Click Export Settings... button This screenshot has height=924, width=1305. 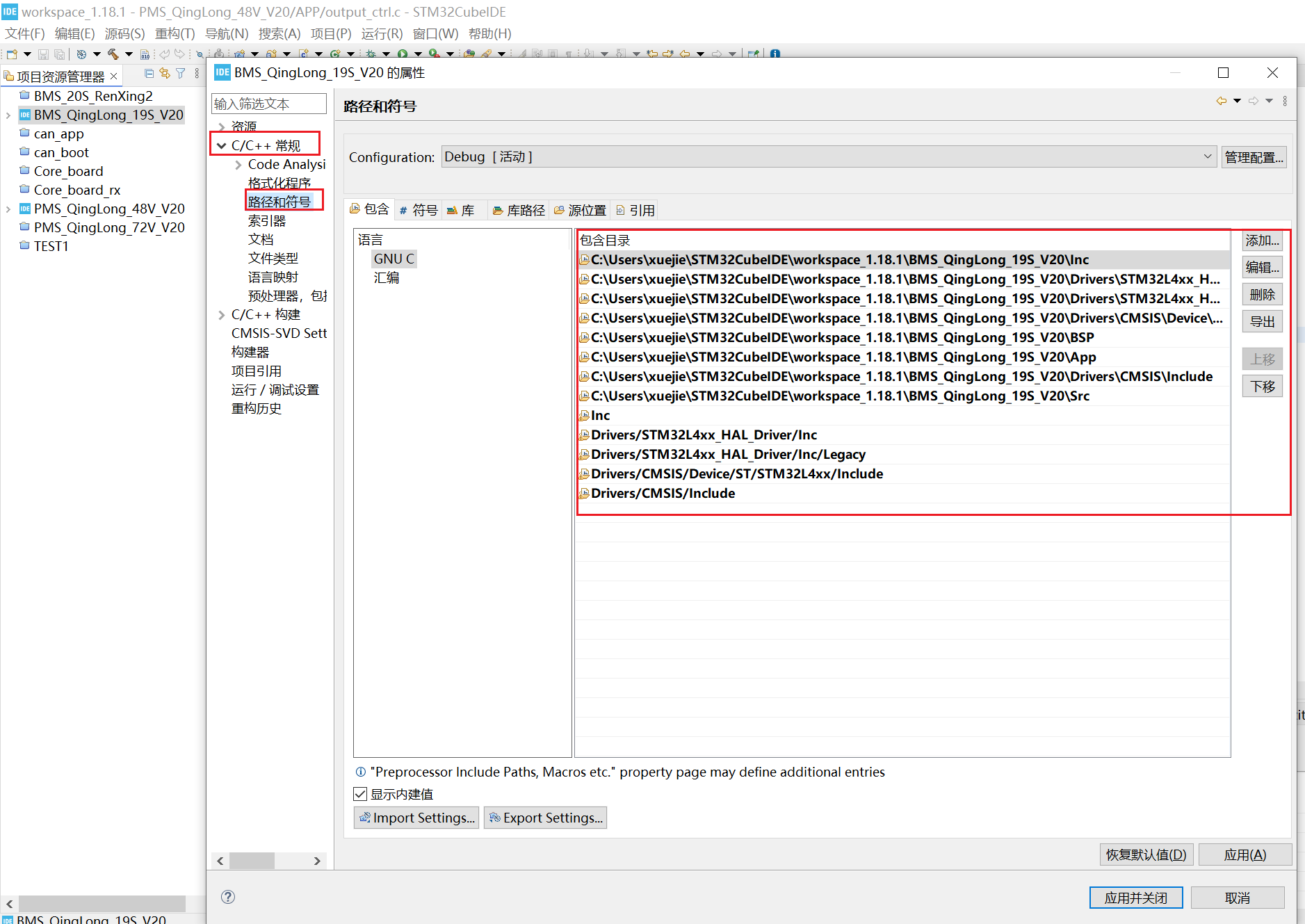point(545,818)
